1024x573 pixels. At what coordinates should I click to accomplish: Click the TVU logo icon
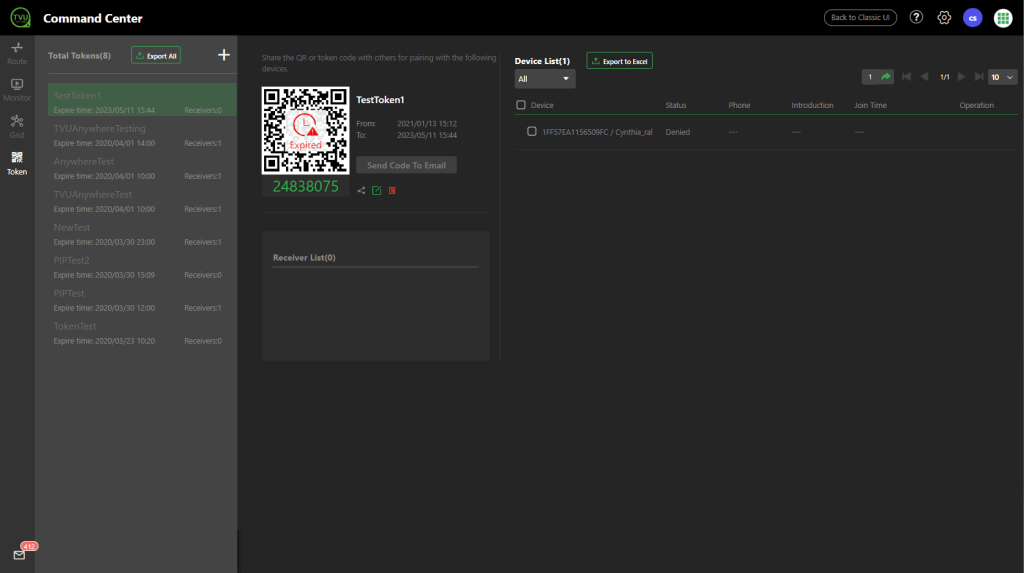click(x=20, y=18)
